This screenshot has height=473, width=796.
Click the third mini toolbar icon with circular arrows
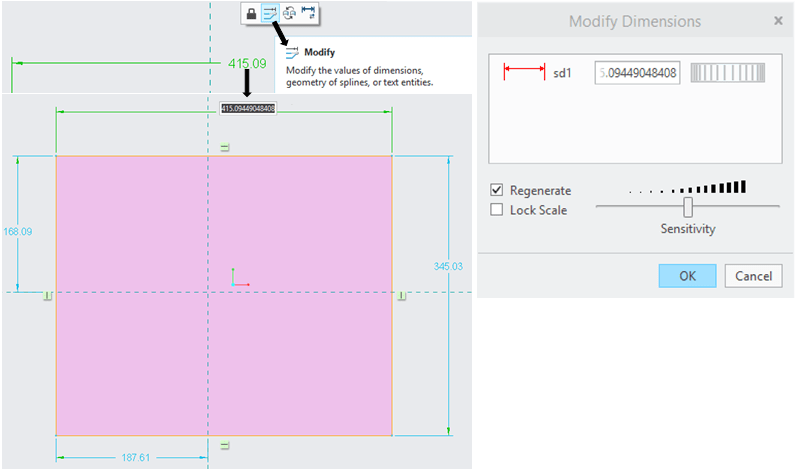tap(289, 13)
